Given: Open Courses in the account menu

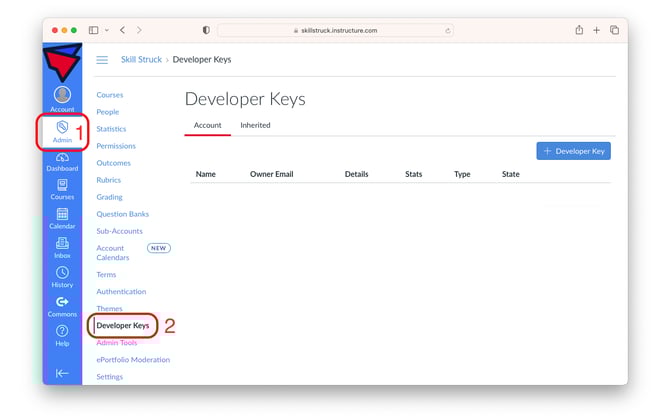Looking at the screenshot, I should (x=110, y=95).
